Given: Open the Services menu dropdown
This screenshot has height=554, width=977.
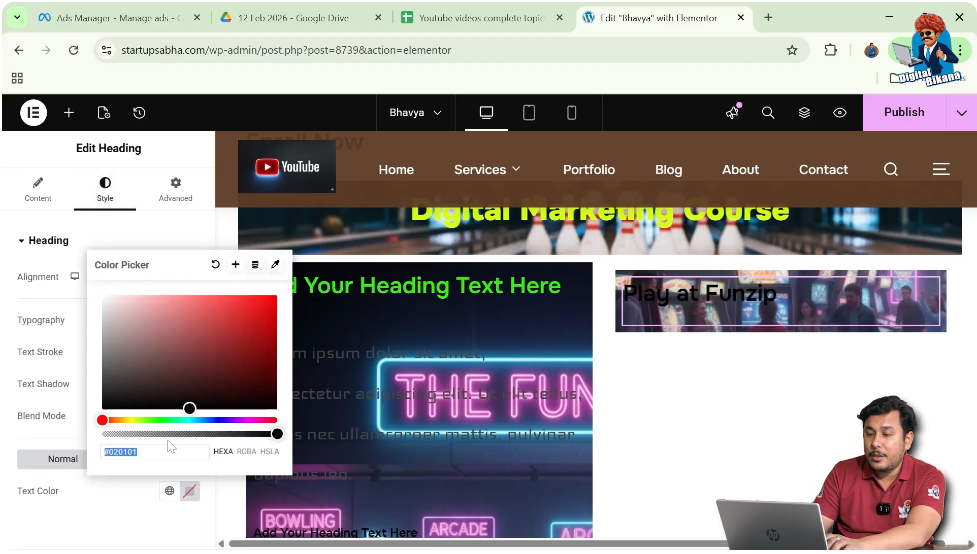Looking at the screenshot, I should 487,170.
